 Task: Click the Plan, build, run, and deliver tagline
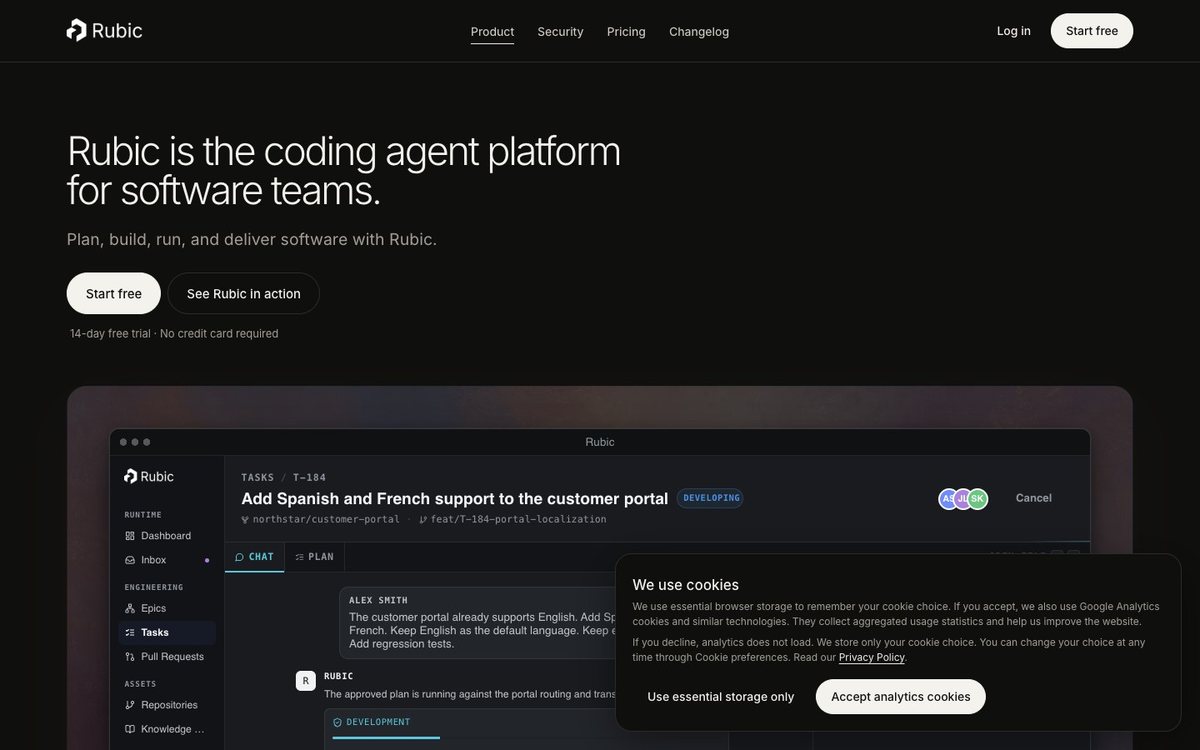click(x=252, y=239)
